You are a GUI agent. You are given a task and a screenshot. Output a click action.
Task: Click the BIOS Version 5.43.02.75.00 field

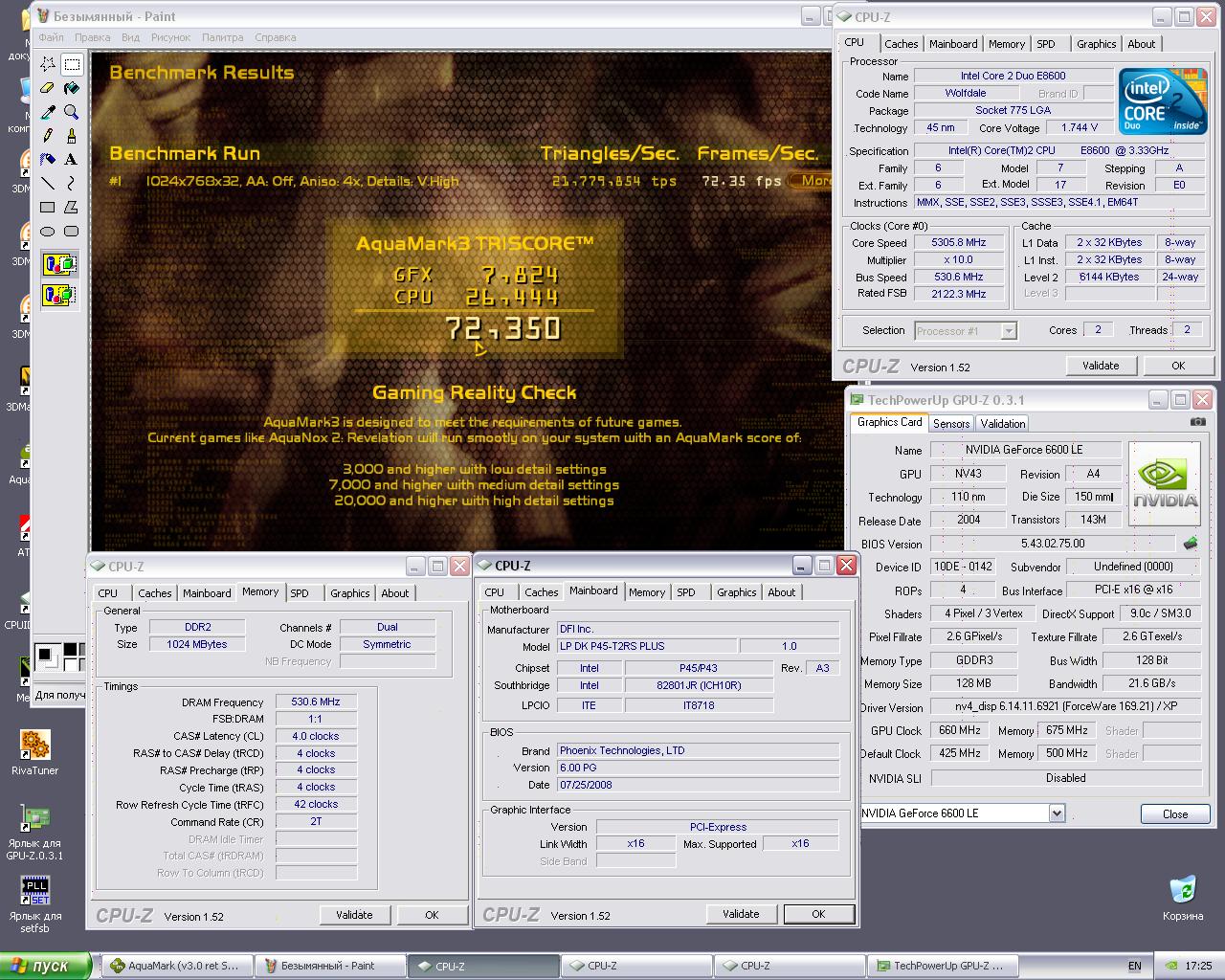pos(1053,544)
